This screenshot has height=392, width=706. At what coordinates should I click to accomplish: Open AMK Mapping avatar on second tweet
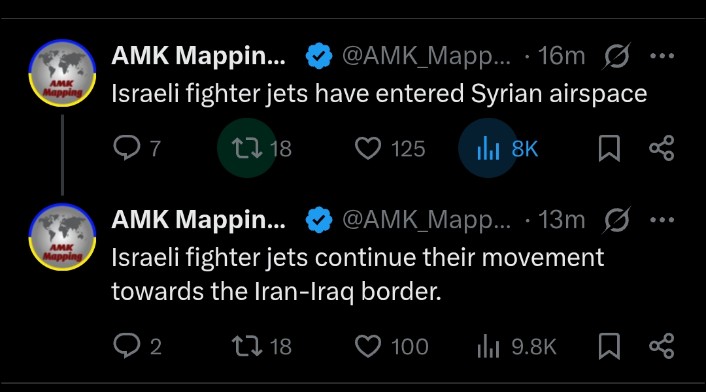point(63,237)
